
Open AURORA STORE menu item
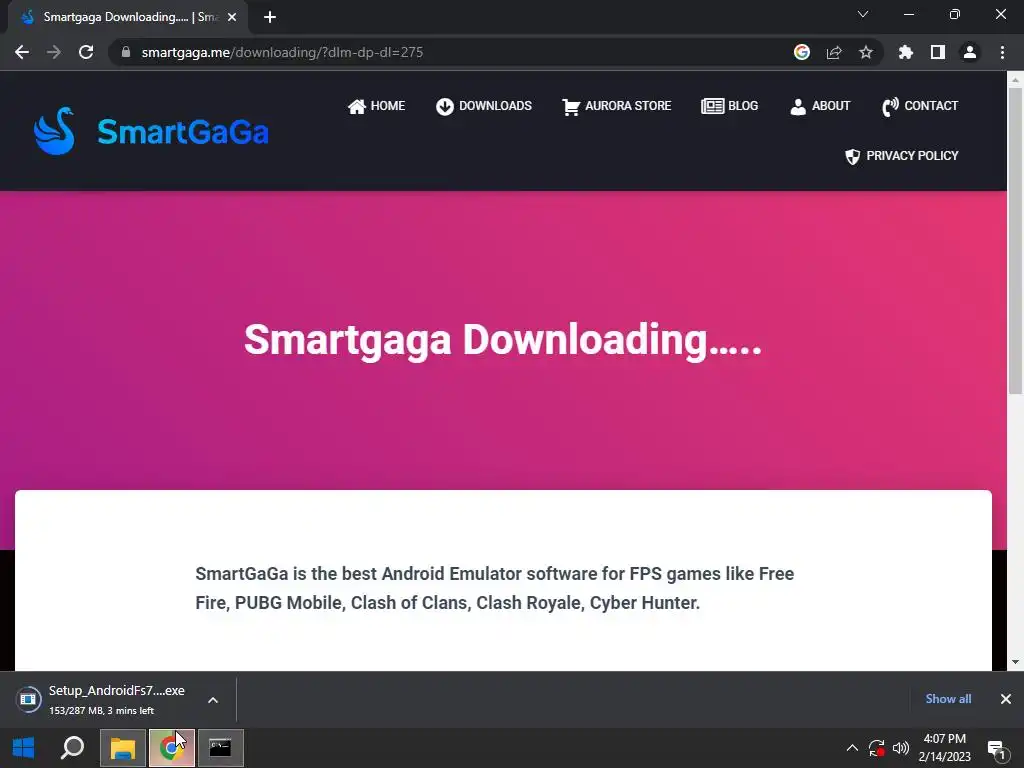coord(616,106)
